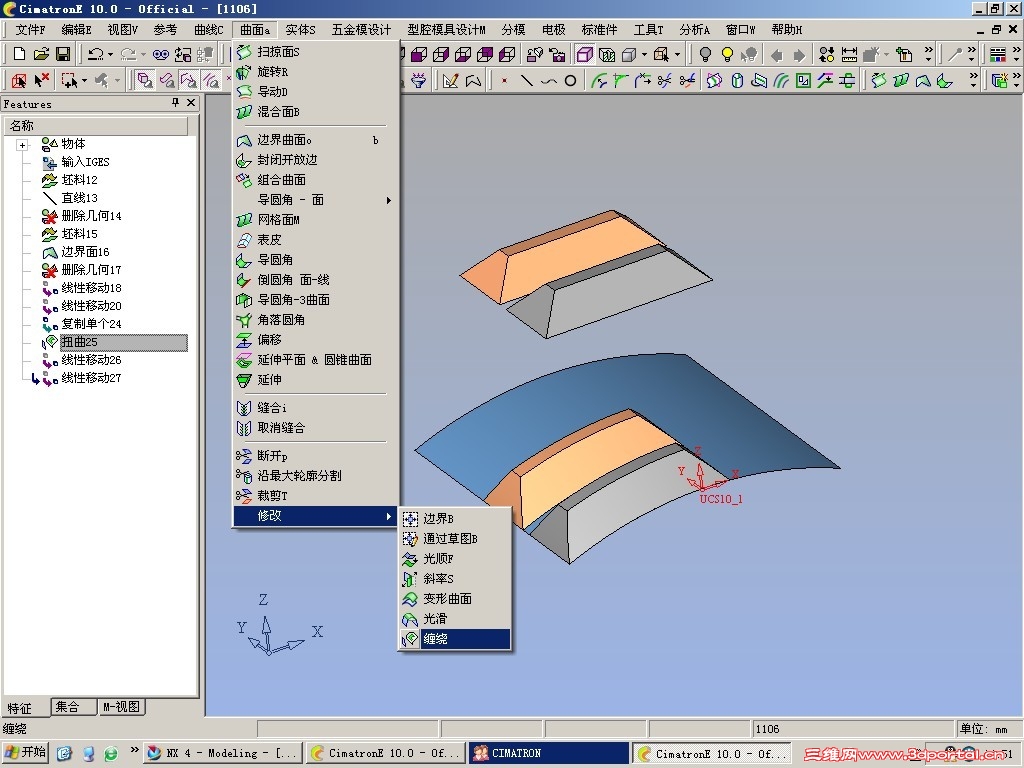Image resolution: width=1024 pixels, height=768 pixels.
Task: Close the Features panel
Action: (191, 103)
